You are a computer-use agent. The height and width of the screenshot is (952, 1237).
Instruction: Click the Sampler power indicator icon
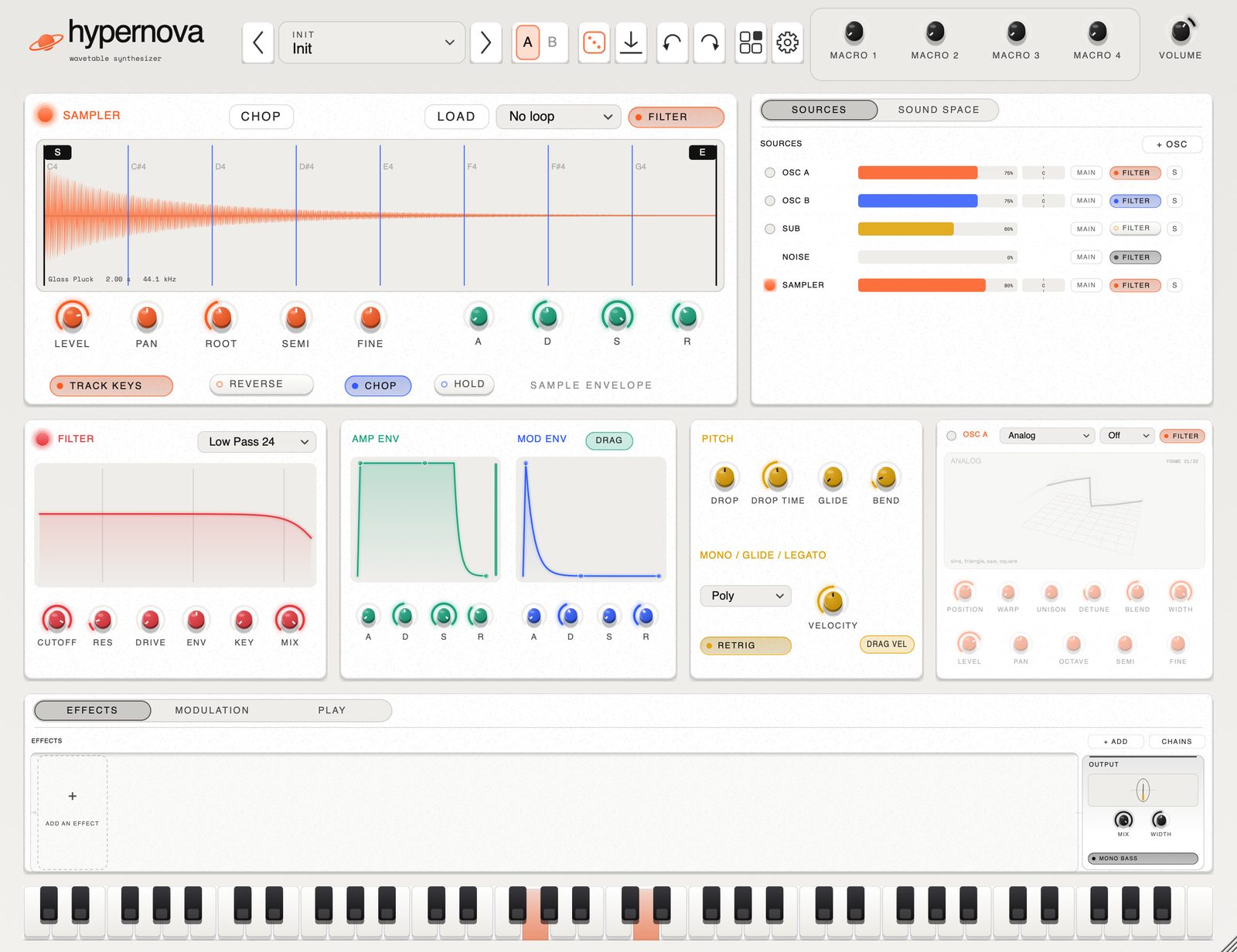pos(46,115)
